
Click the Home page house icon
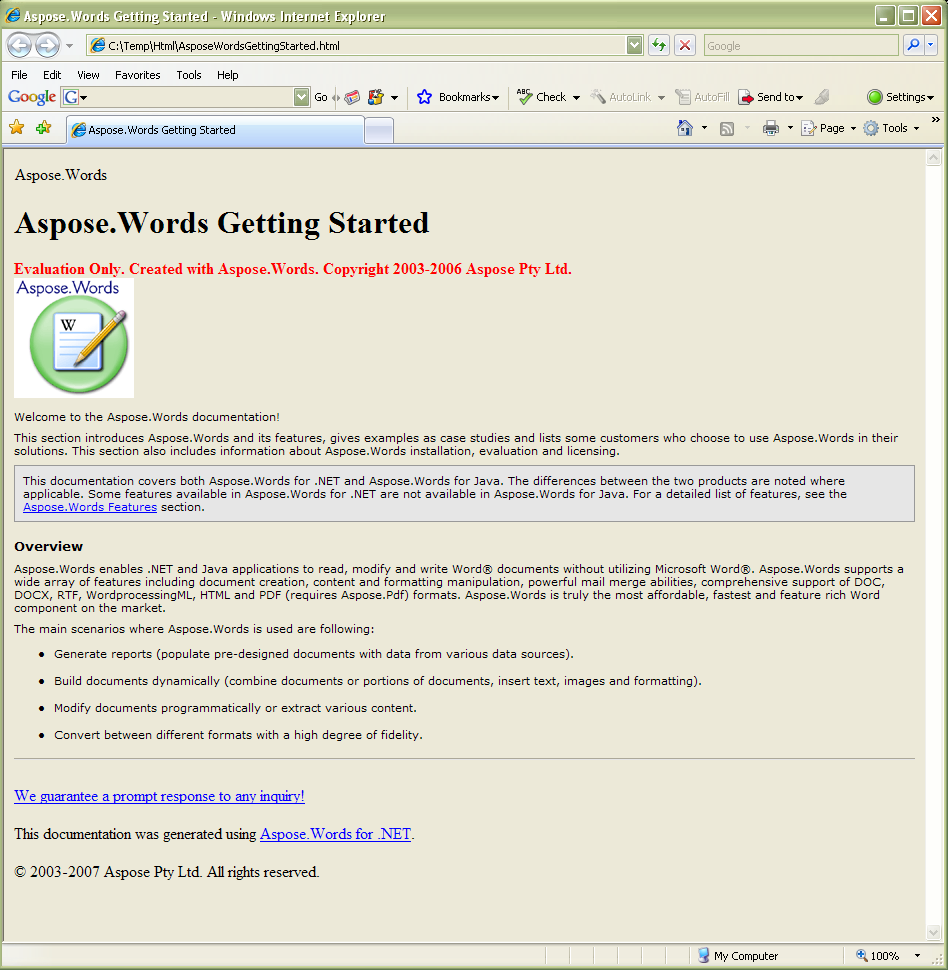click(684, 128)
